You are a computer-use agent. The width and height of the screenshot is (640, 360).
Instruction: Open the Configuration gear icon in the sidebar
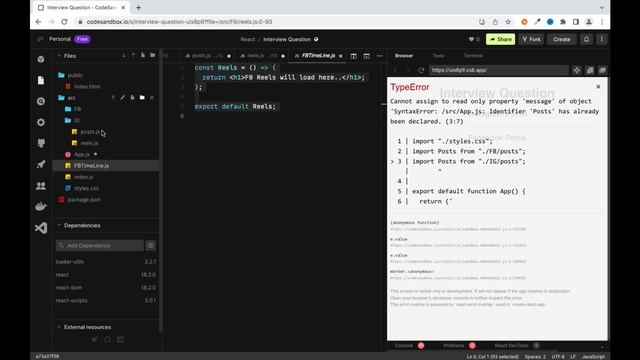[41, 122]
